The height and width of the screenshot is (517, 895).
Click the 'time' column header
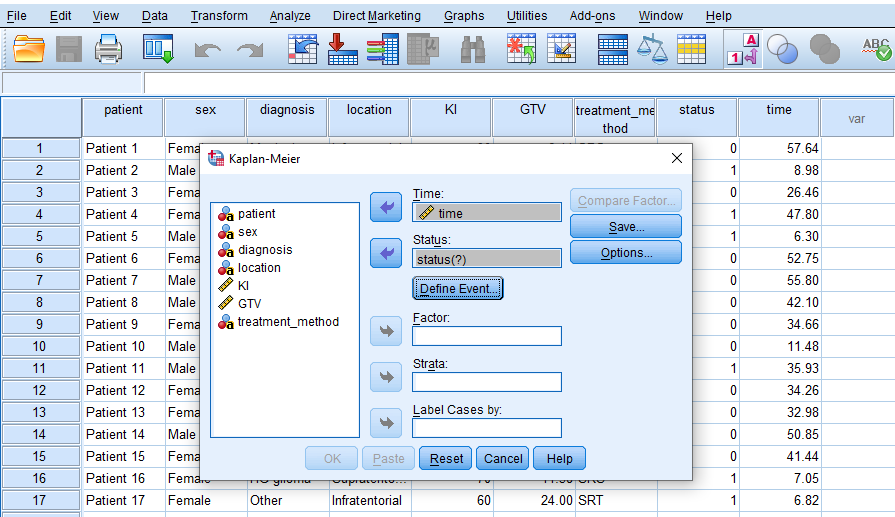coord(779,118)
